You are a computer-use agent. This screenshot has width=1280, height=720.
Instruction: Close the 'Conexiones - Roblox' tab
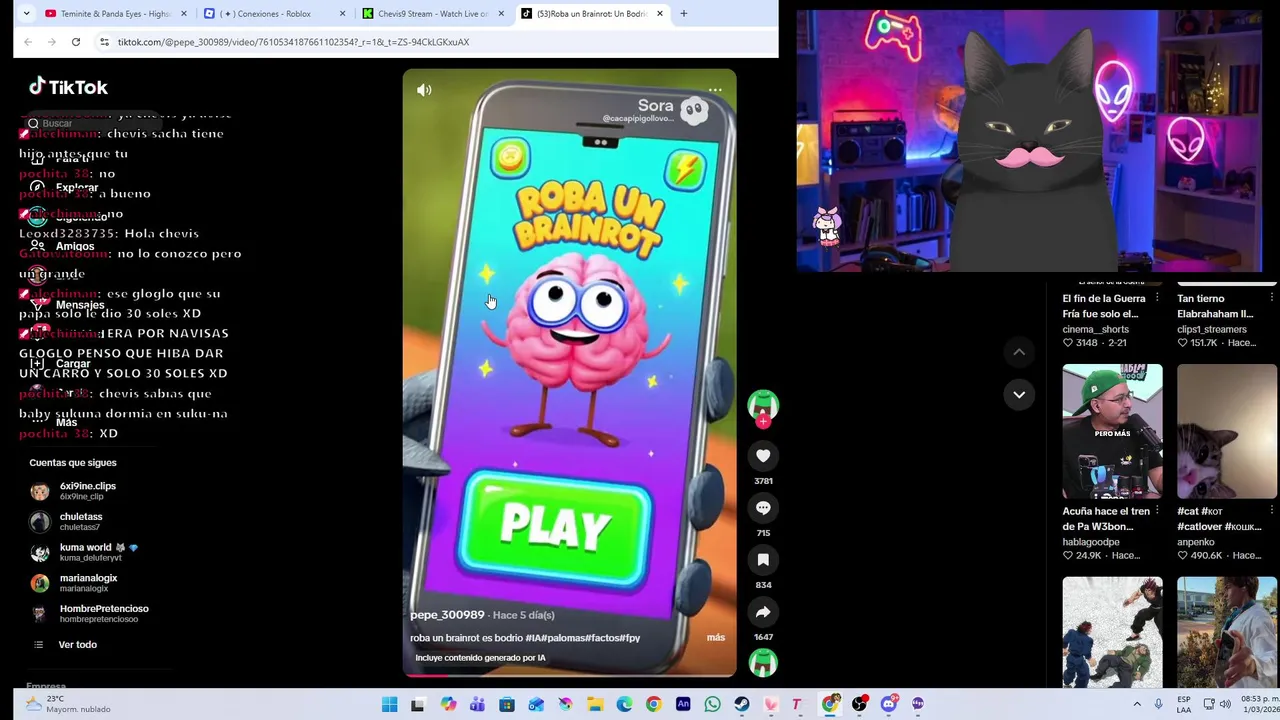343,14
